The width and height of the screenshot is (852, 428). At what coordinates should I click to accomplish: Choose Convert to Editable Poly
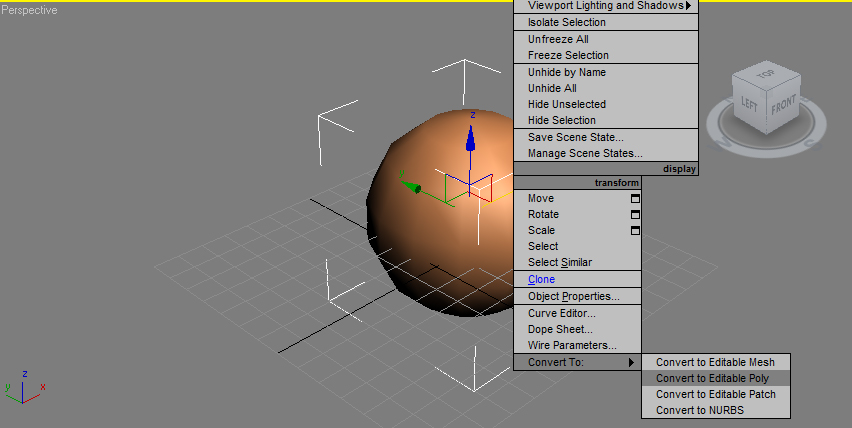(712, 378)
